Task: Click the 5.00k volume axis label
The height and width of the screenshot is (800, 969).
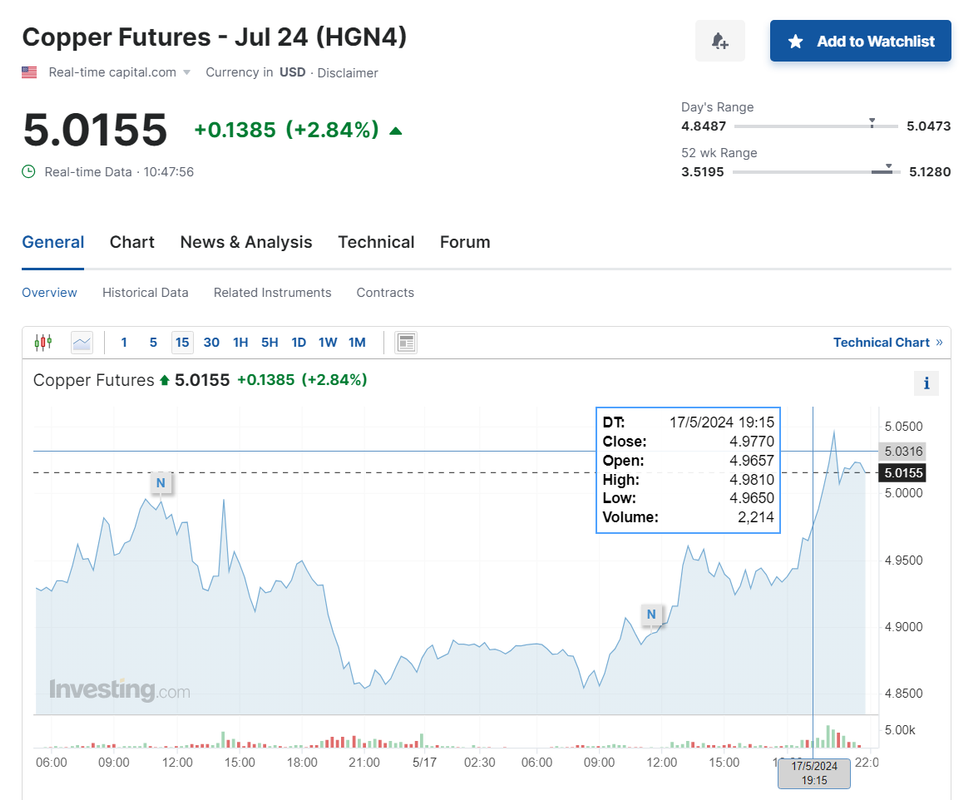Action: 900,730
